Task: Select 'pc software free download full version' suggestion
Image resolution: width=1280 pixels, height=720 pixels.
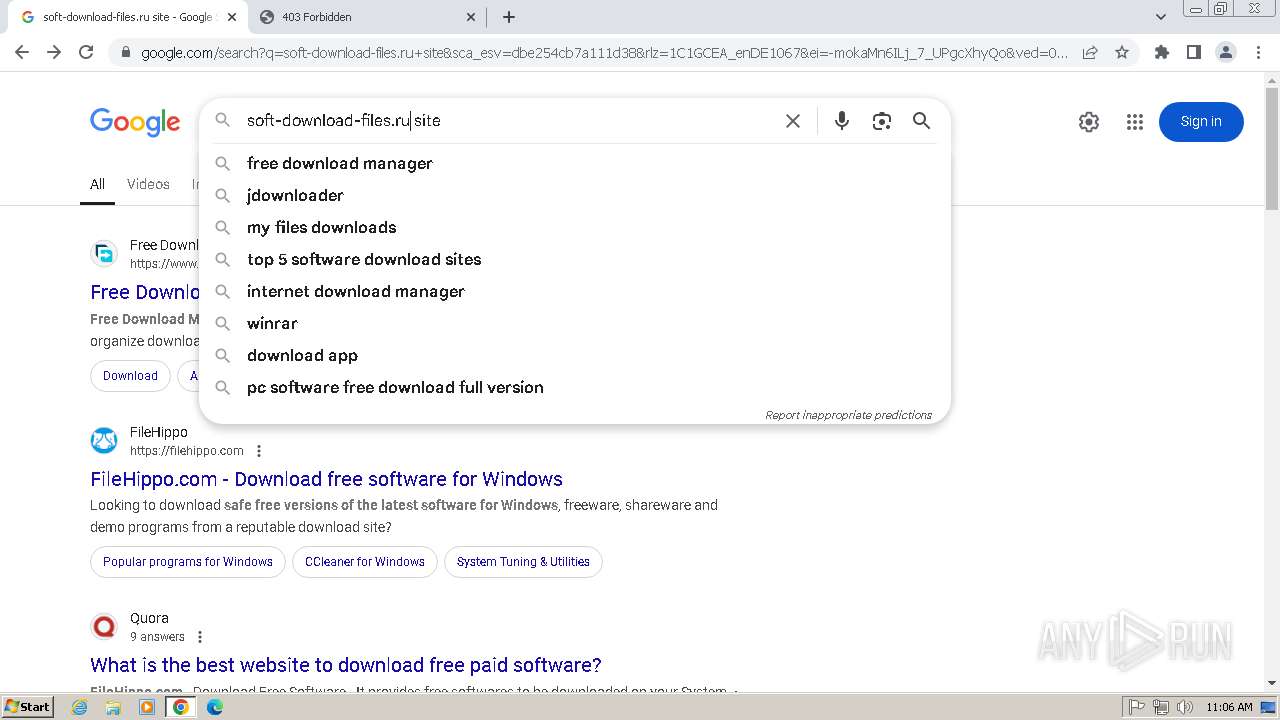Action: point(575,387)
